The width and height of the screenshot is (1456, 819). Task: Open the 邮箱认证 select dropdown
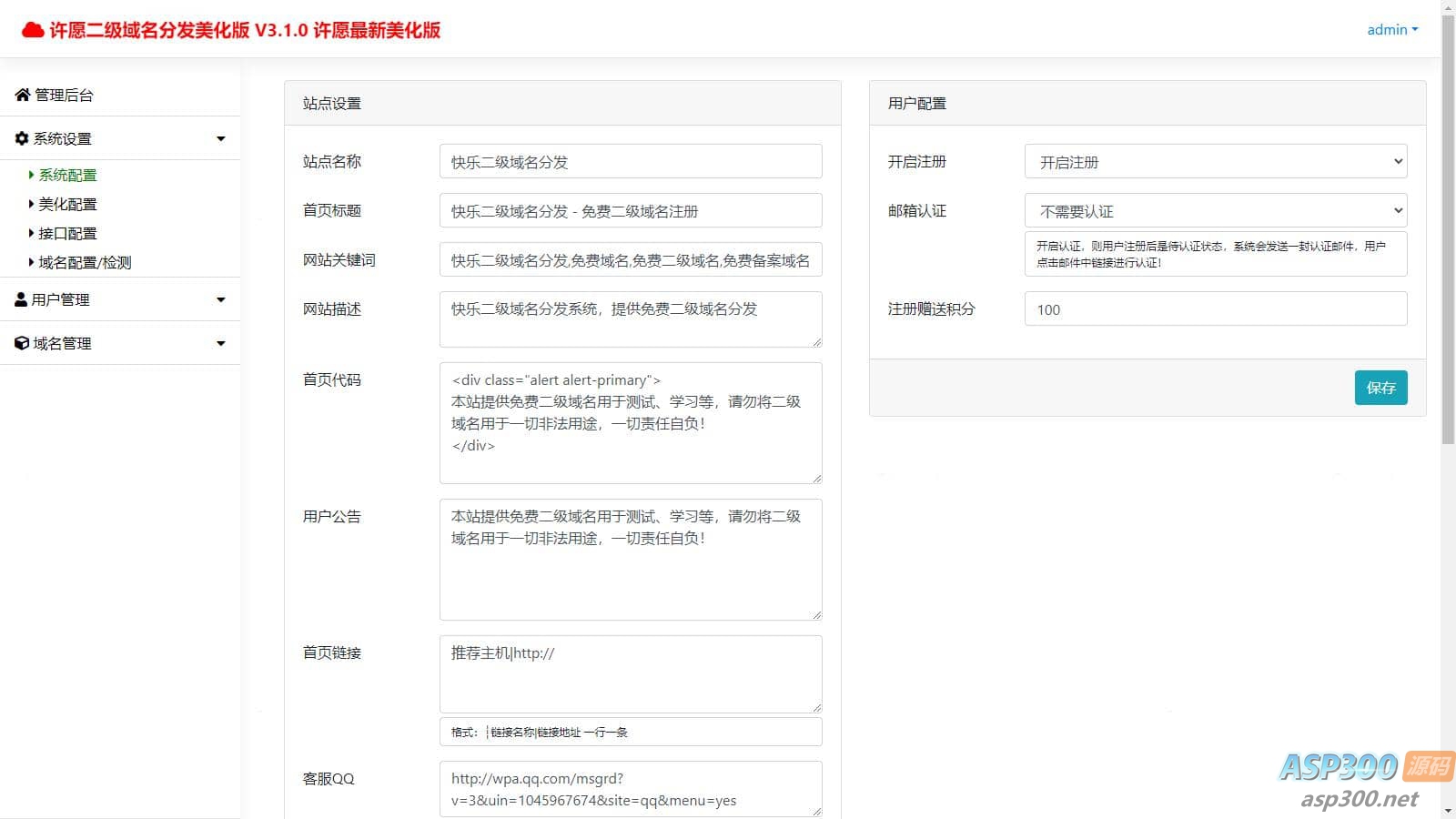pos(1215,211)
